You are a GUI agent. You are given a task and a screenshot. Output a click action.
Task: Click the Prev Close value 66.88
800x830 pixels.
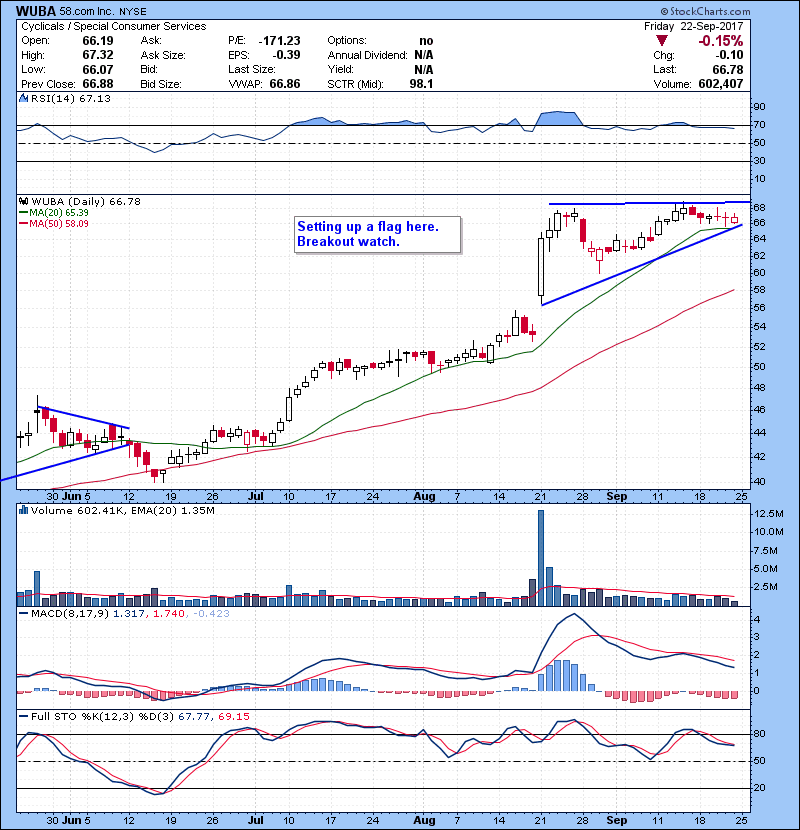pyautogui.click(x=98, y=84)
